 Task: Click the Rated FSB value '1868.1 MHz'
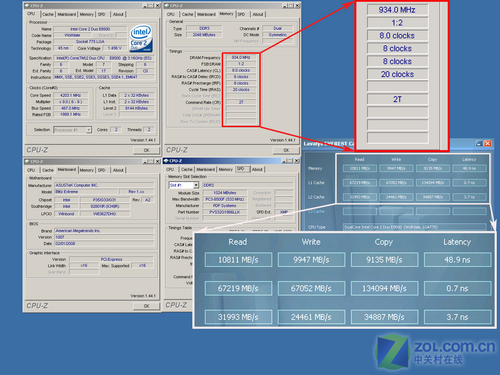70,115
